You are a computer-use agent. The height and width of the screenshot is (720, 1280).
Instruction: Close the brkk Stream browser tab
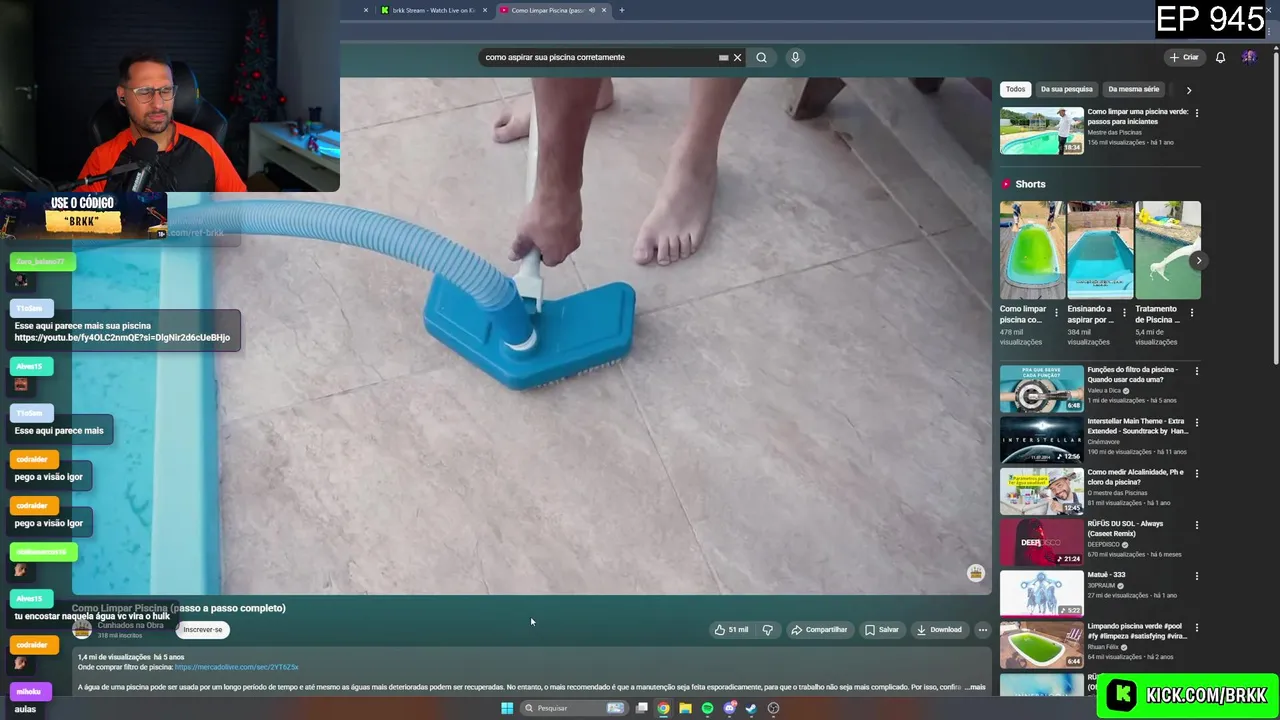coord(485,10)
